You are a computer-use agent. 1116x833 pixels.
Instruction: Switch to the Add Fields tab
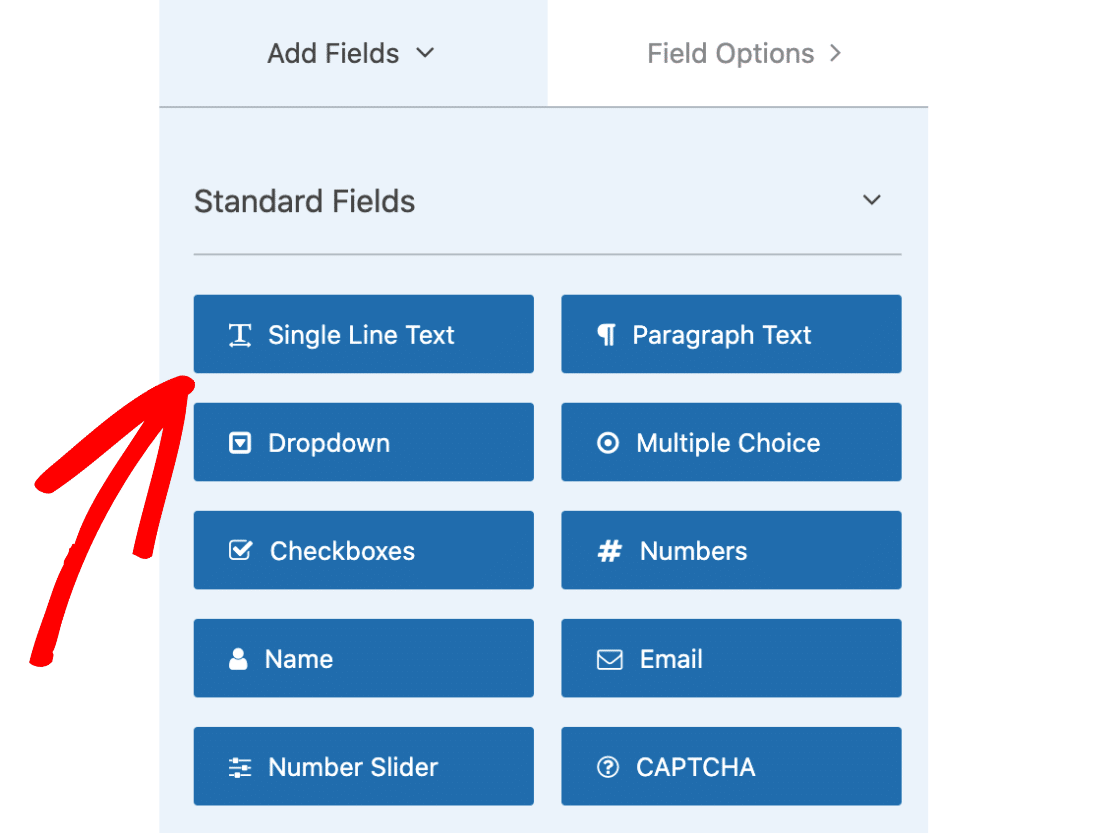[334, 53]
